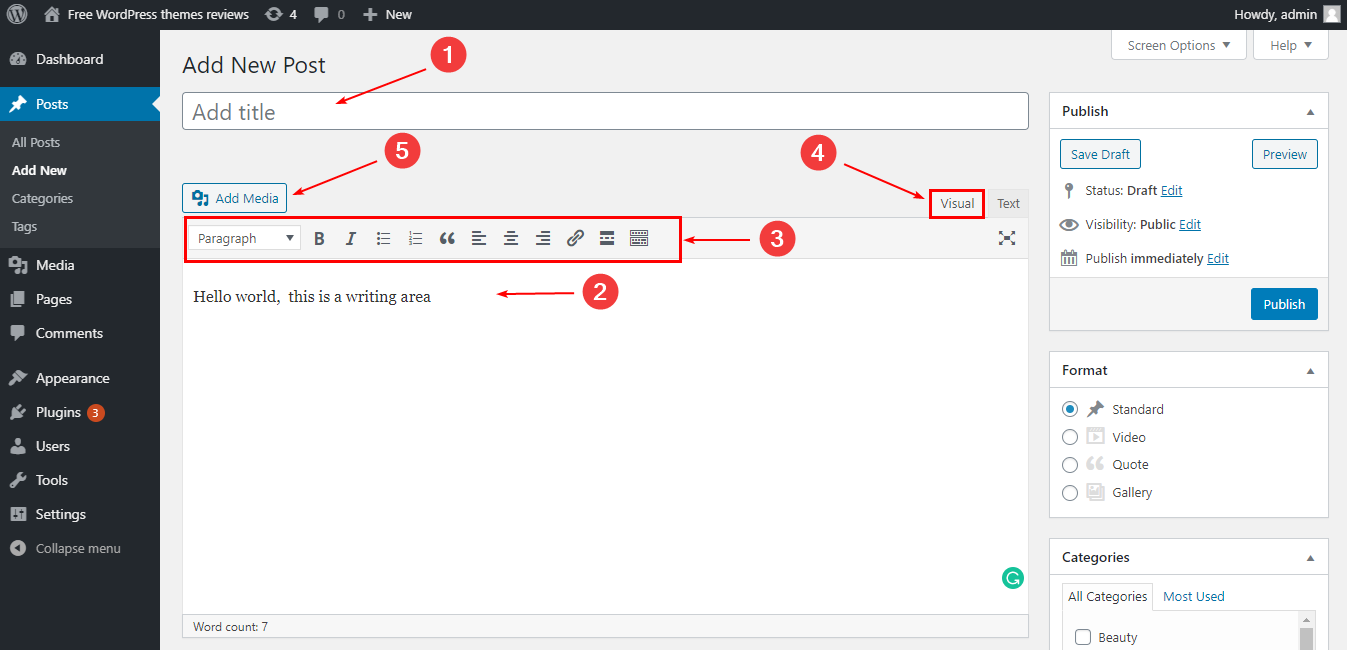Enter distraction-free fullscreen mode
Screen dimensions: 1347x650
coord(1007,238)
